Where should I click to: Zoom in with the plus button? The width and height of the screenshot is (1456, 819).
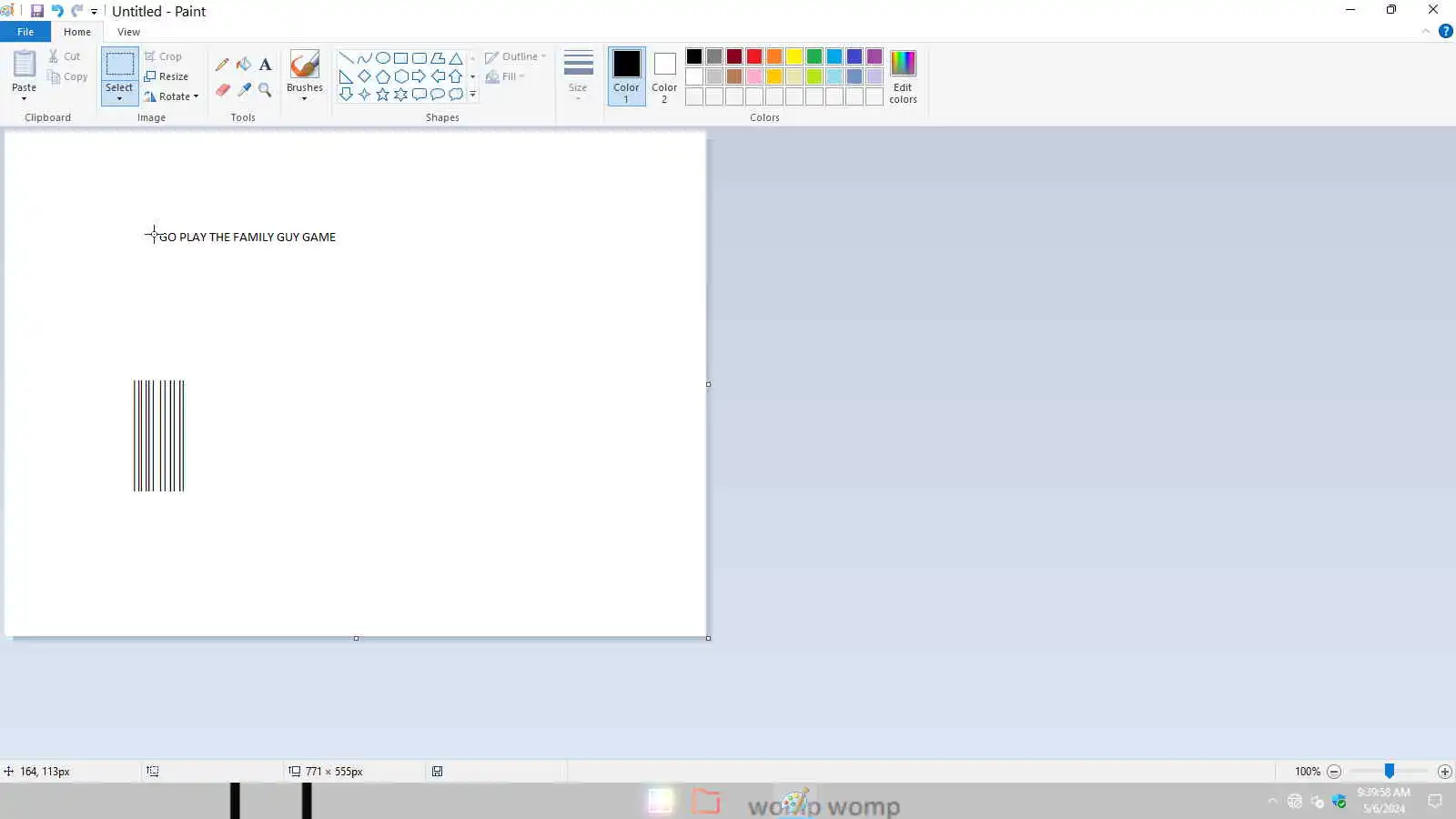(x=1444, y=772)
